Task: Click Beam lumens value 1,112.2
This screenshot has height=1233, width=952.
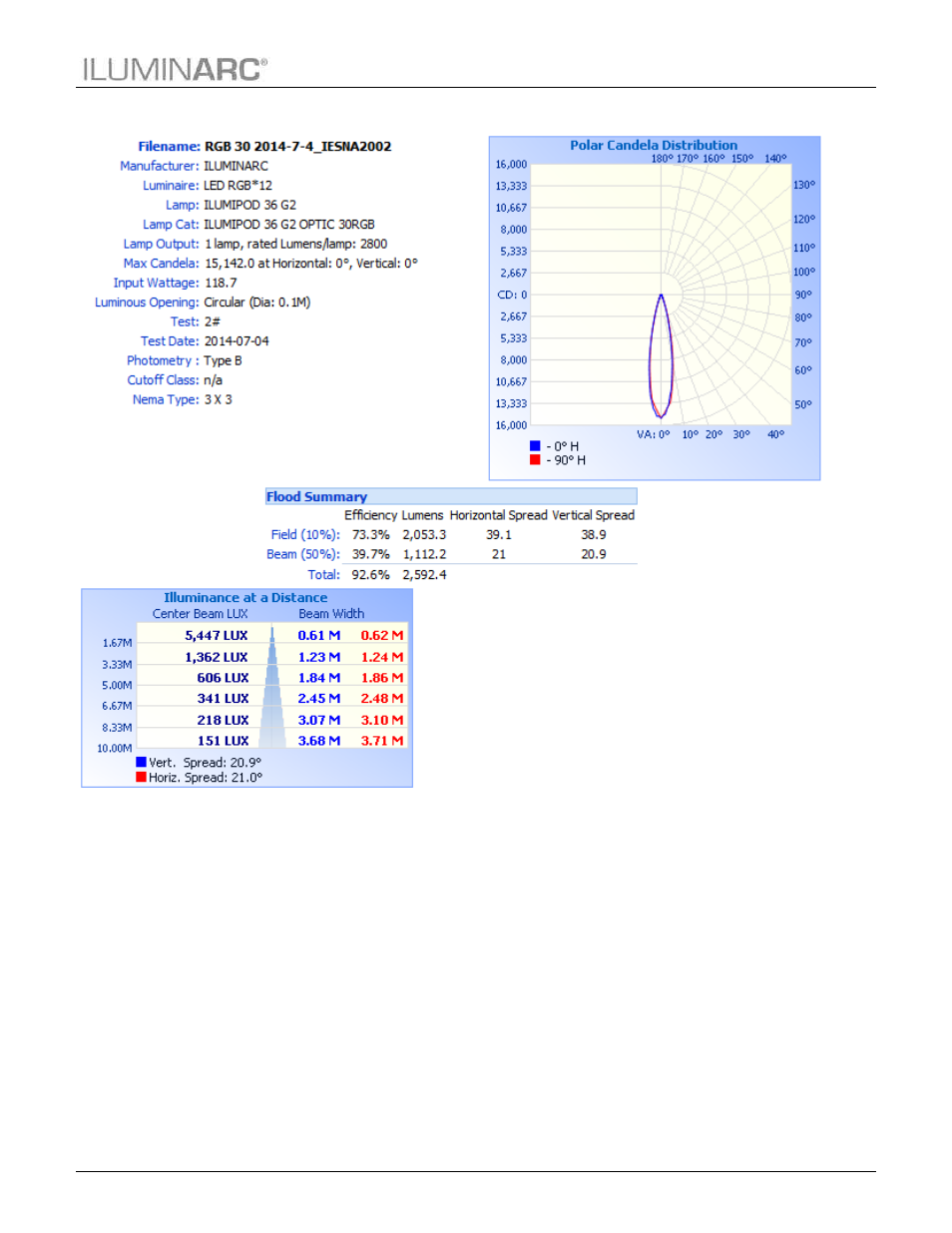Action: (x=424, y=554)
